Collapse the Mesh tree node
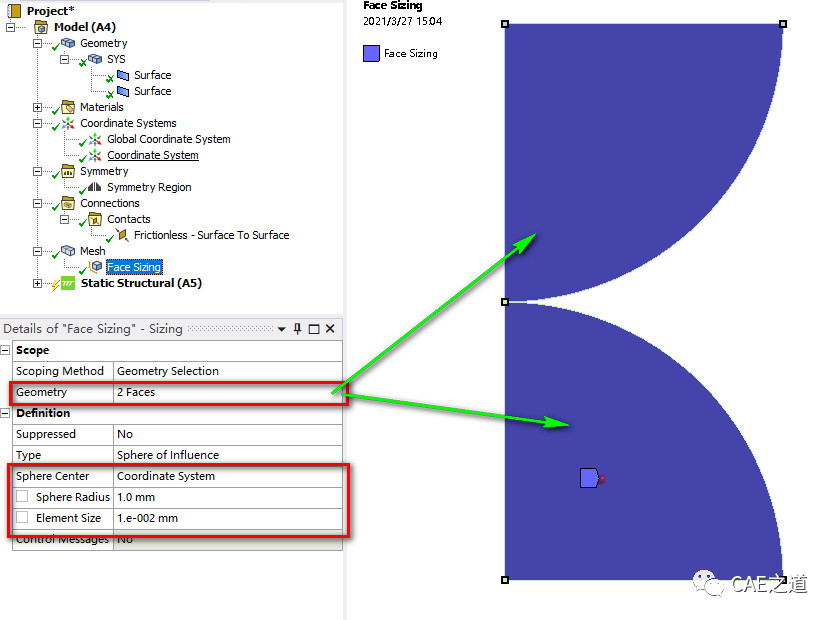Viewport: 834px width, 620px height. point(37,251)
